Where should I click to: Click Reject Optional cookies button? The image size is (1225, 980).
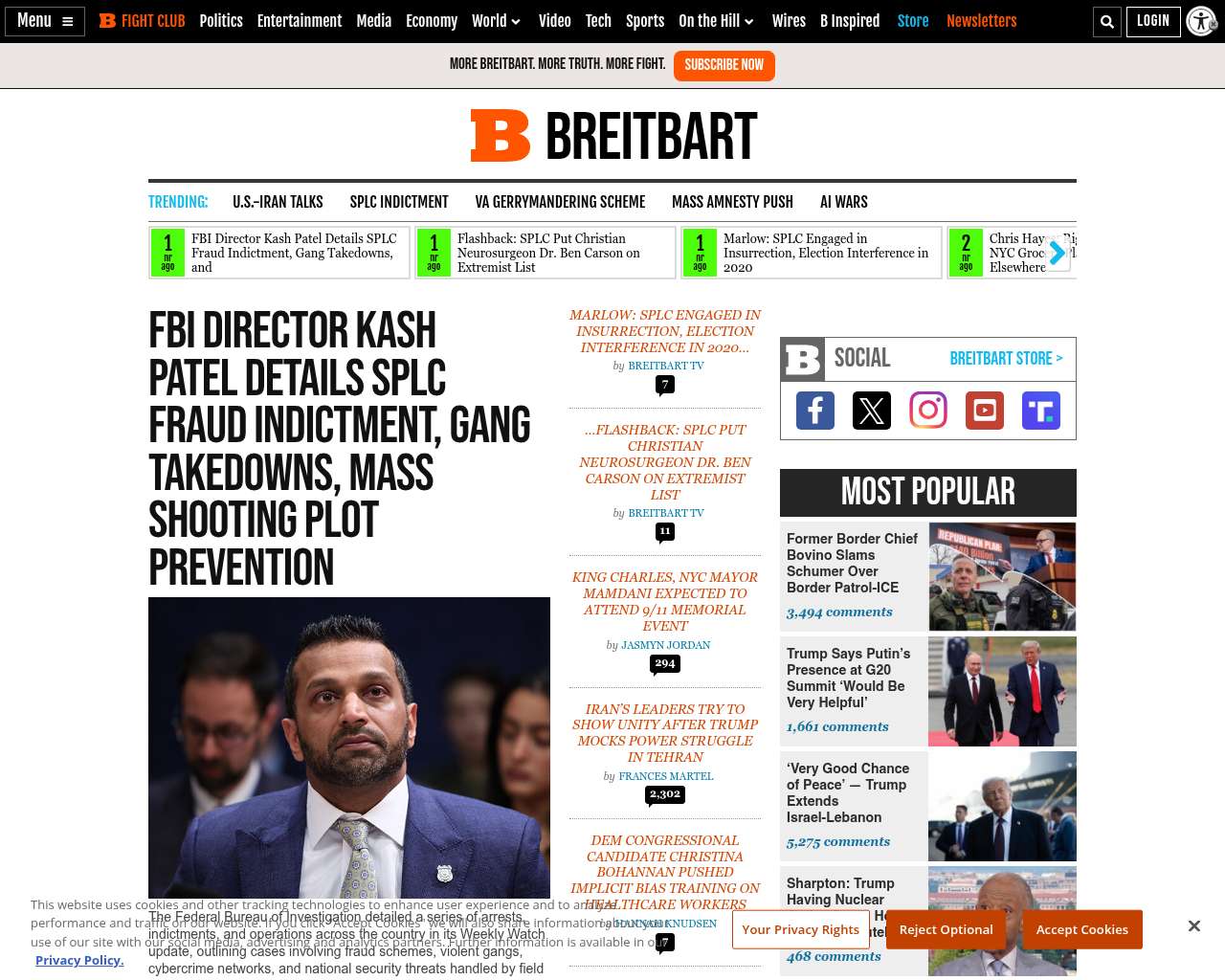946,929
